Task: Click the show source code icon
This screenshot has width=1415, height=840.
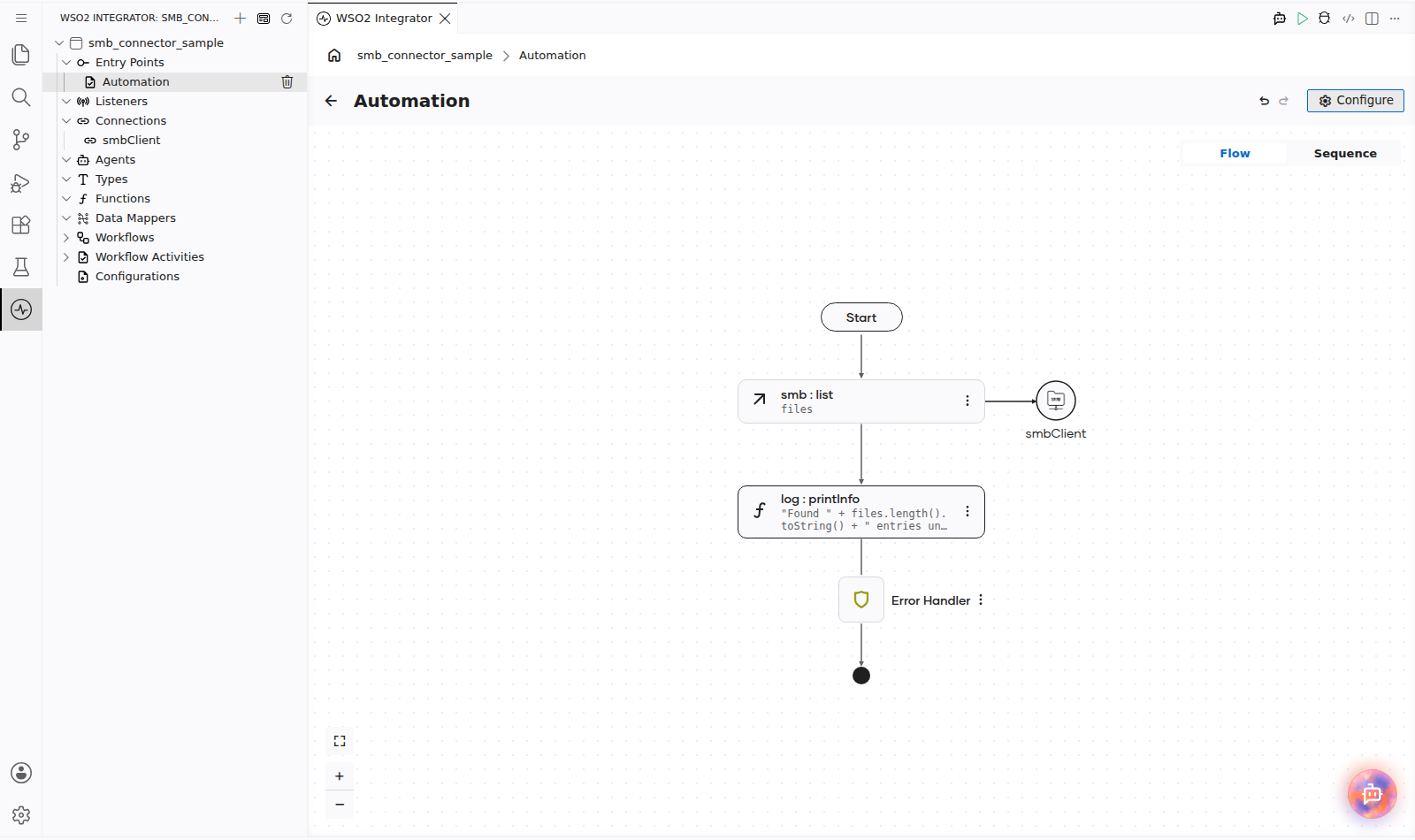Action: point(1348,18)
